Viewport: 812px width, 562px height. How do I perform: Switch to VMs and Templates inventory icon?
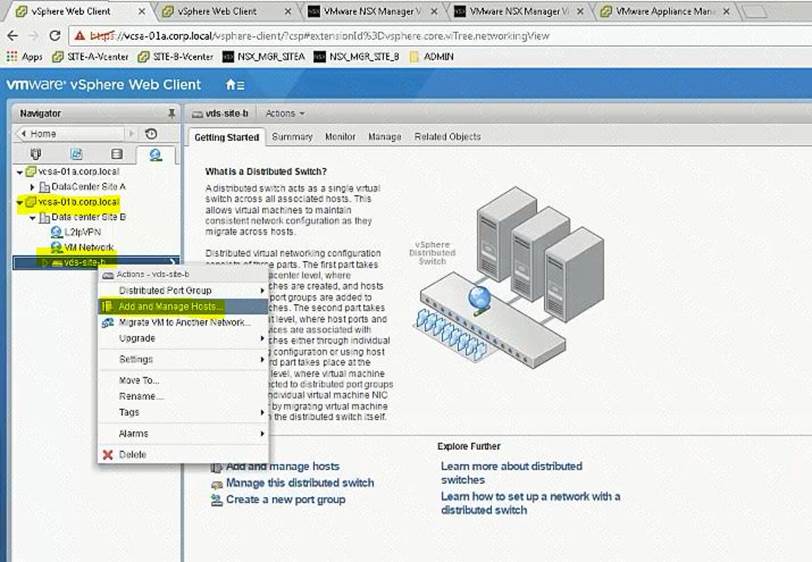(76, 154)
